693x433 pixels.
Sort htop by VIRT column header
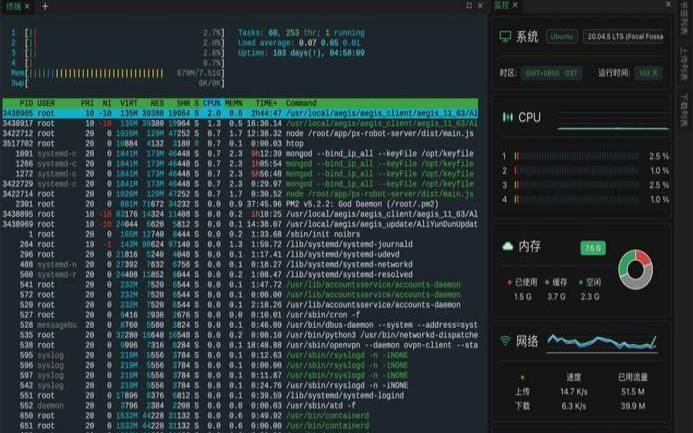129,103
